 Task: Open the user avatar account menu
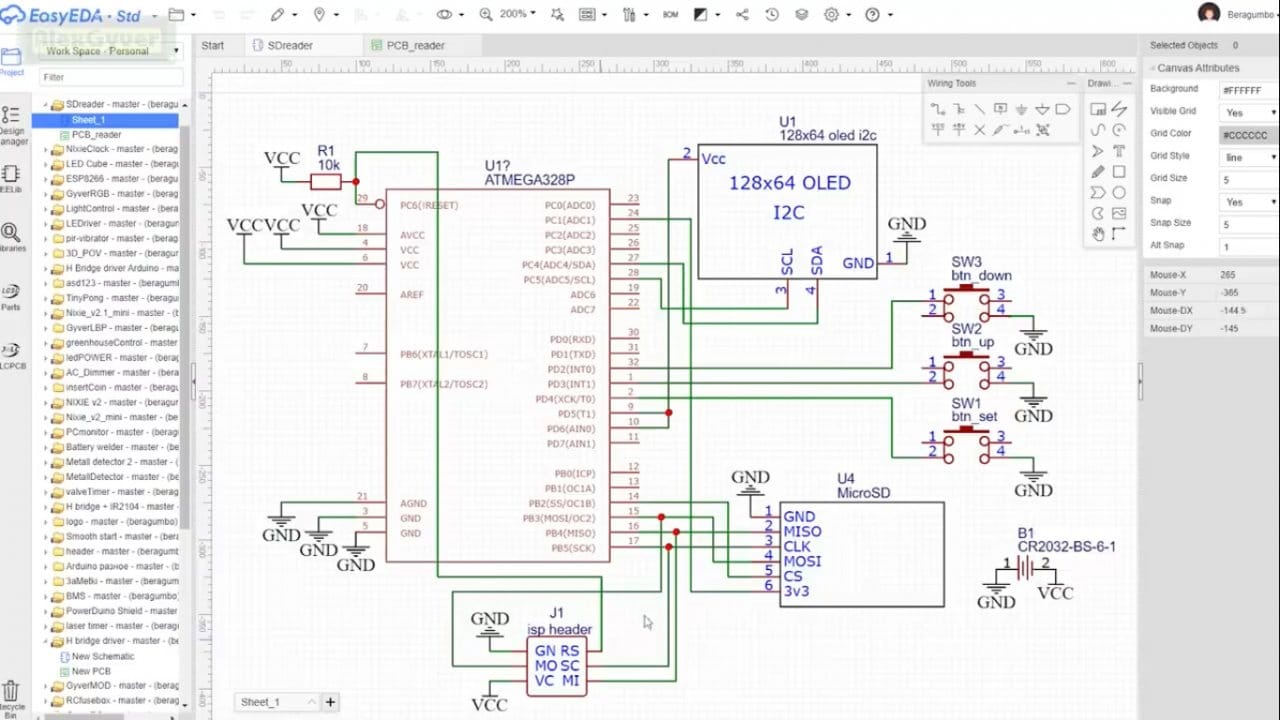click(x=1210, y=14)
